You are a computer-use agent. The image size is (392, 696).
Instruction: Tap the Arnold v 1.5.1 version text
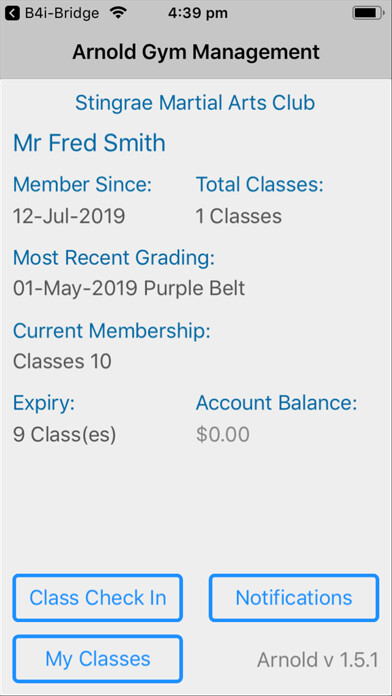(x=318, y=660)
